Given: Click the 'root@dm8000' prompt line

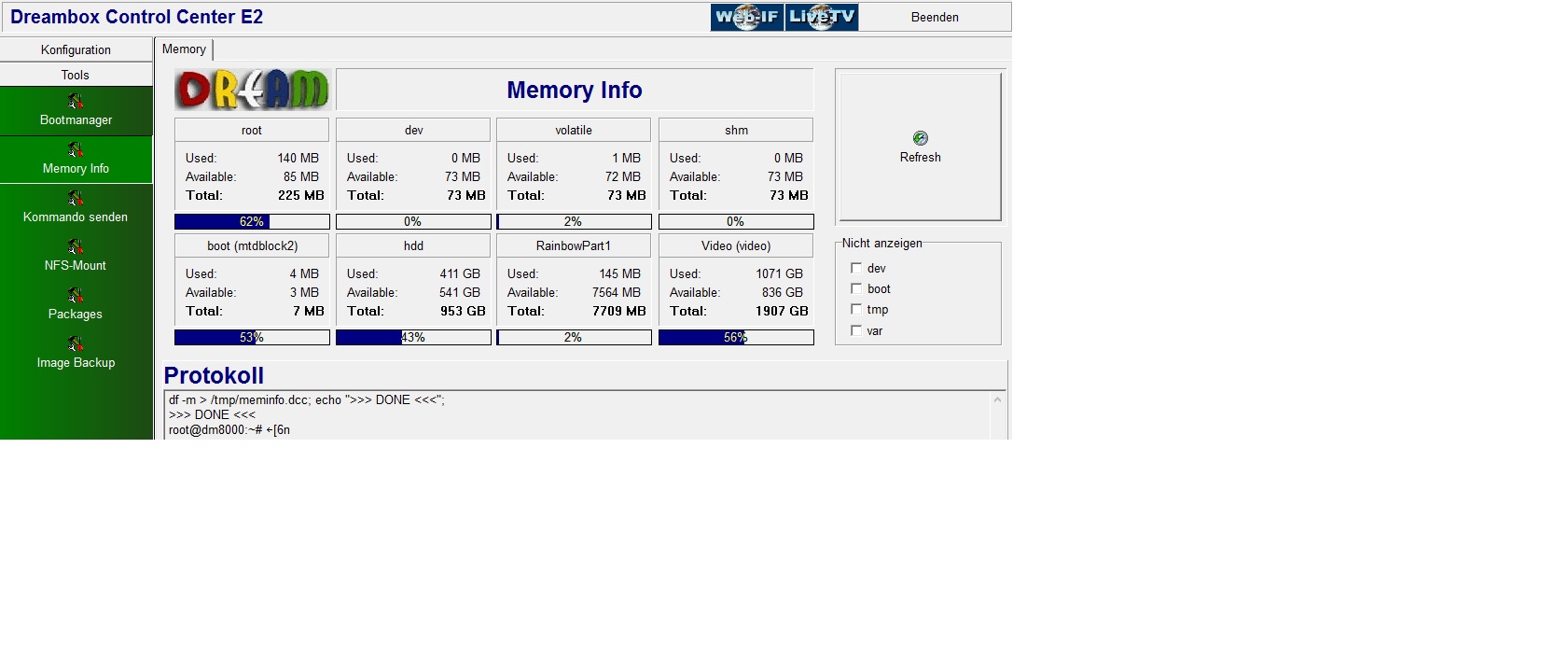Looking at the screenshot, I should click(229, 430).
